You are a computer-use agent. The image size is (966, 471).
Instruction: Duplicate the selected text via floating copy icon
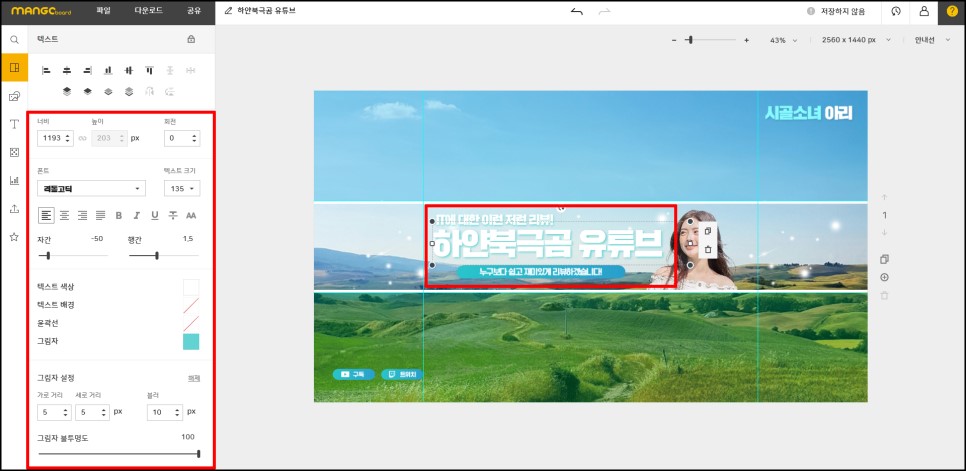pyautogui.click(x=708, y=230)
